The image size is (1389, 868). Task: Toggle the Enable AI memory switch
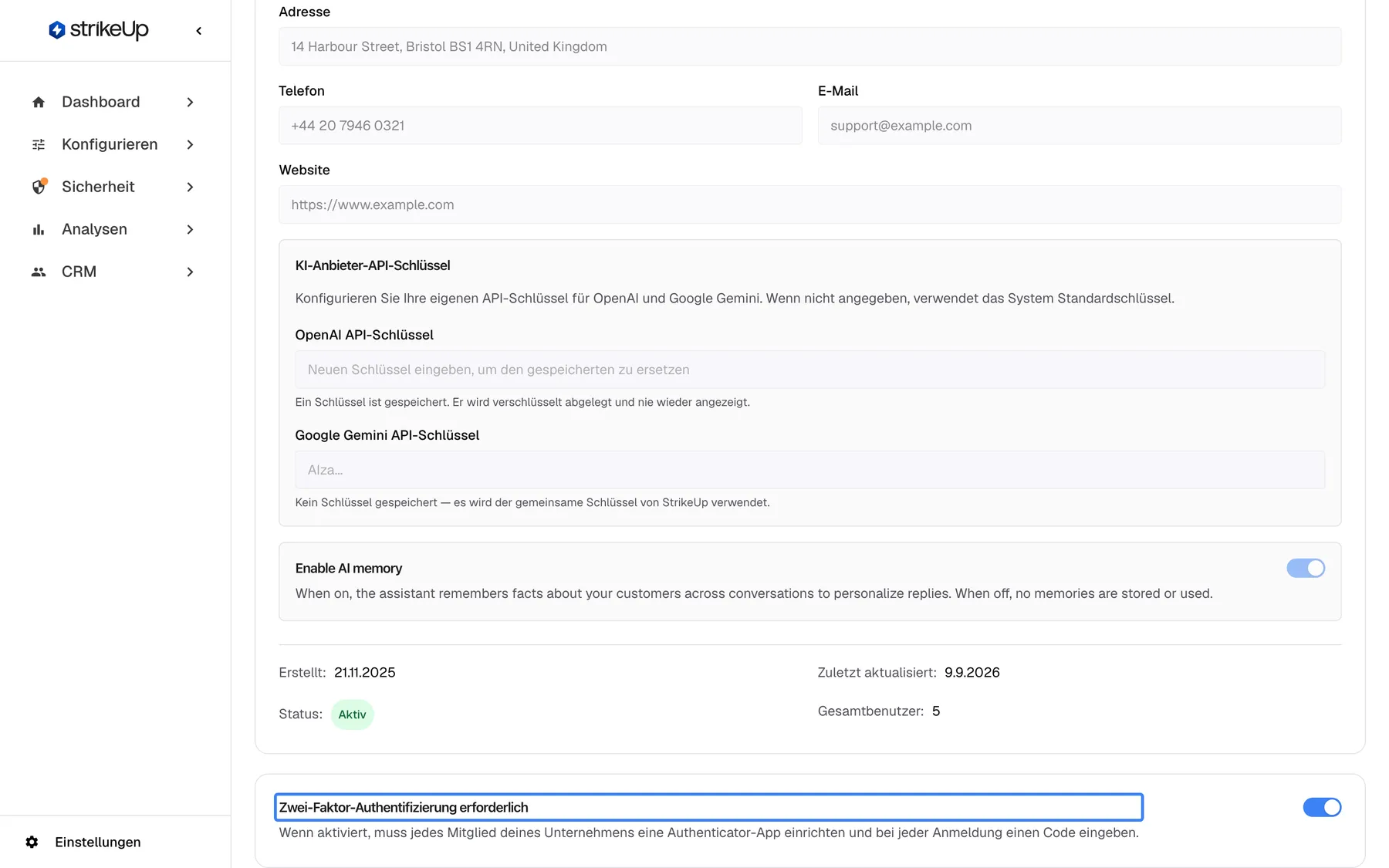coord(1306,568)
